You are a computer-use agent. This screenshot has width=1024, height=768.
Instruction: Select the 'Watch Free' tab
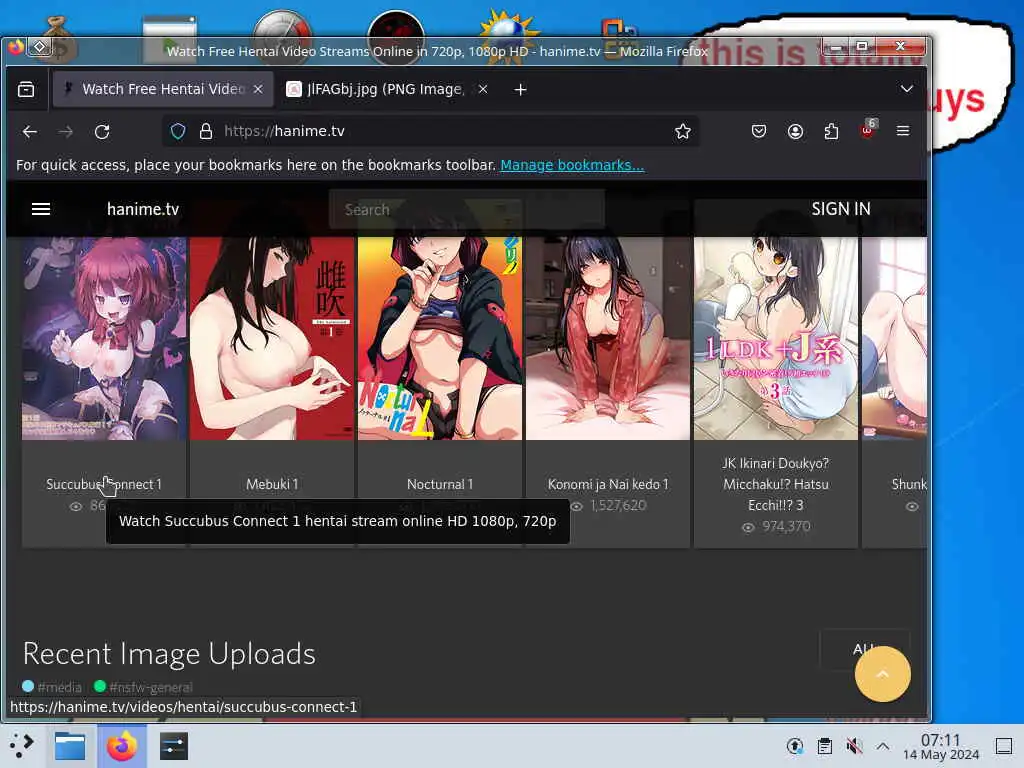[161, 89]
